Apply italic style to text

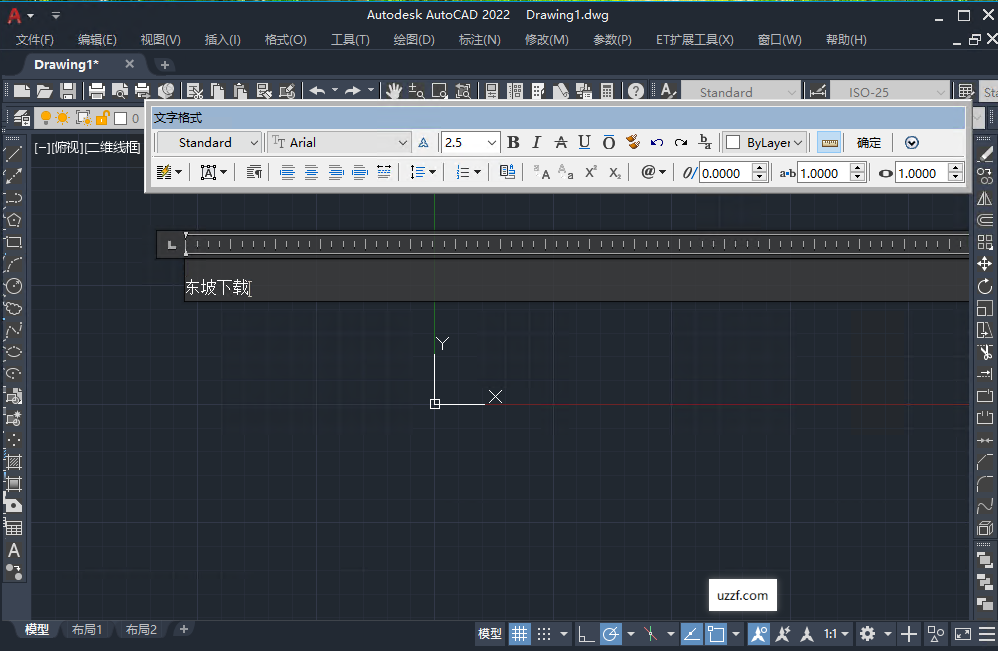(x=536, y=142)
